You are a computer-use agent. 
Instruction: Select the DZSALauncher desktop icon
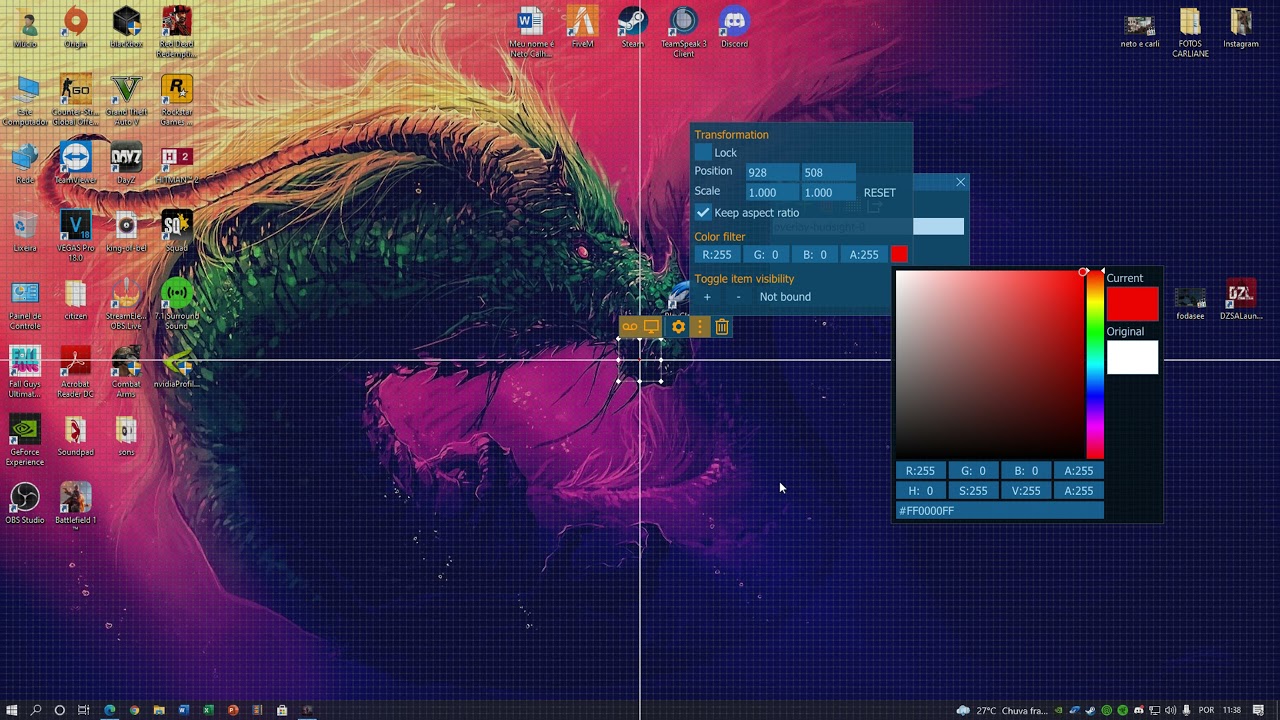pos(1241,299)
